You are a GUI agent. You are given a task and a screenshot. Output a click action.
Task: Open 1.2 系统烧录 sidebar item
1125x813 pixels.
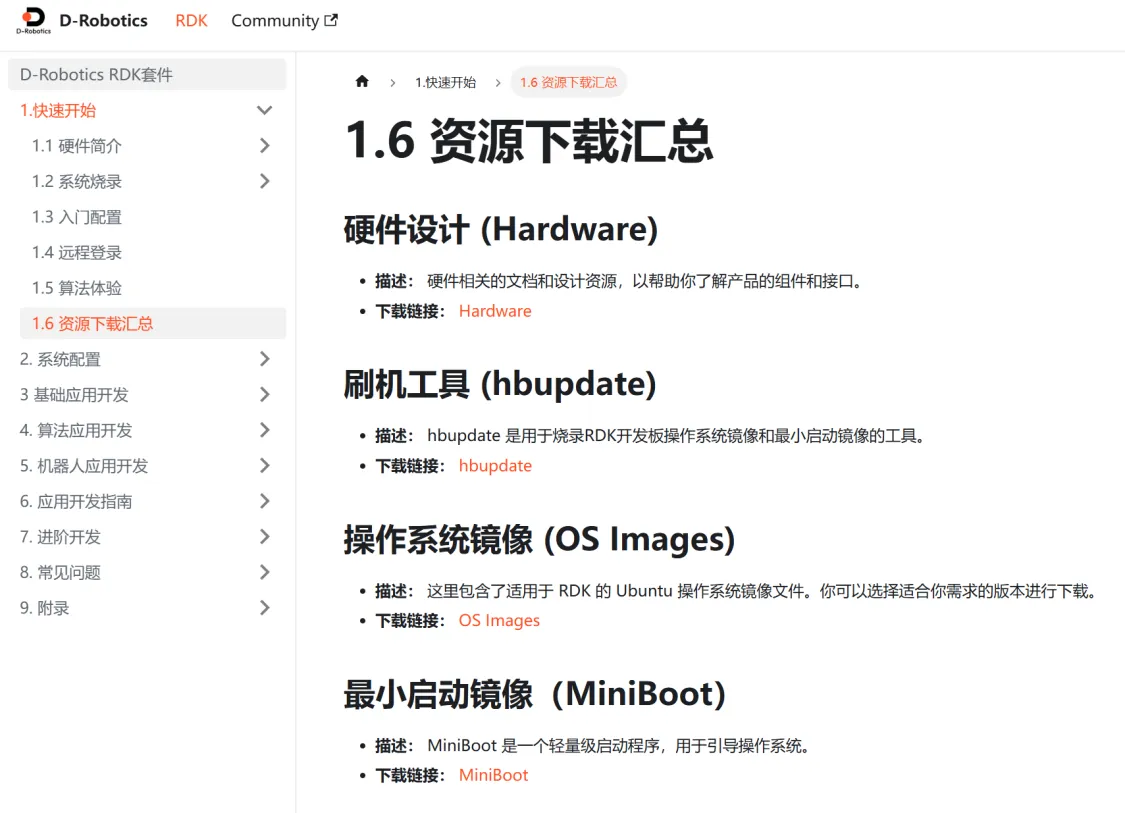coord(77,182)
